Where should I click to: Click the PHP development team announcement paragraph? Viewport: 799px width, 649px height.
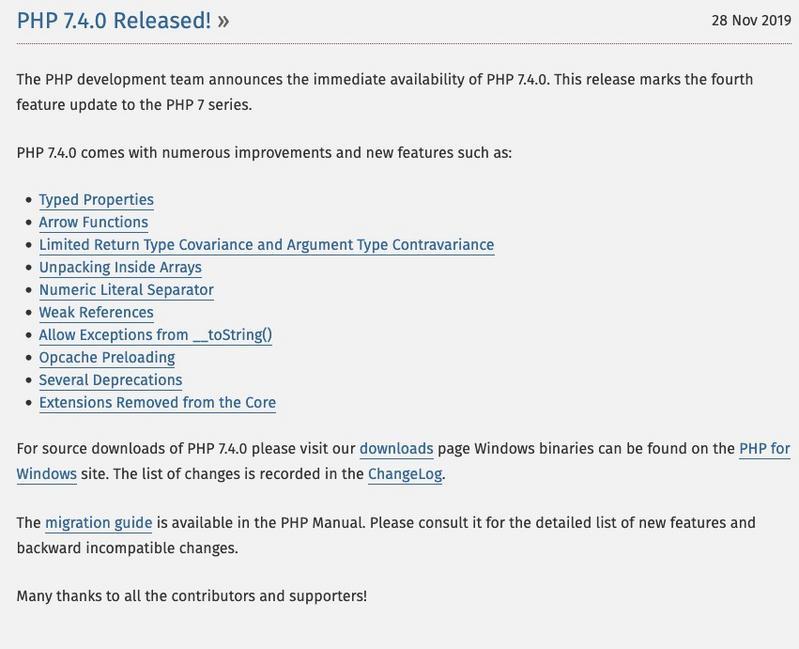(x=385, y=92)
